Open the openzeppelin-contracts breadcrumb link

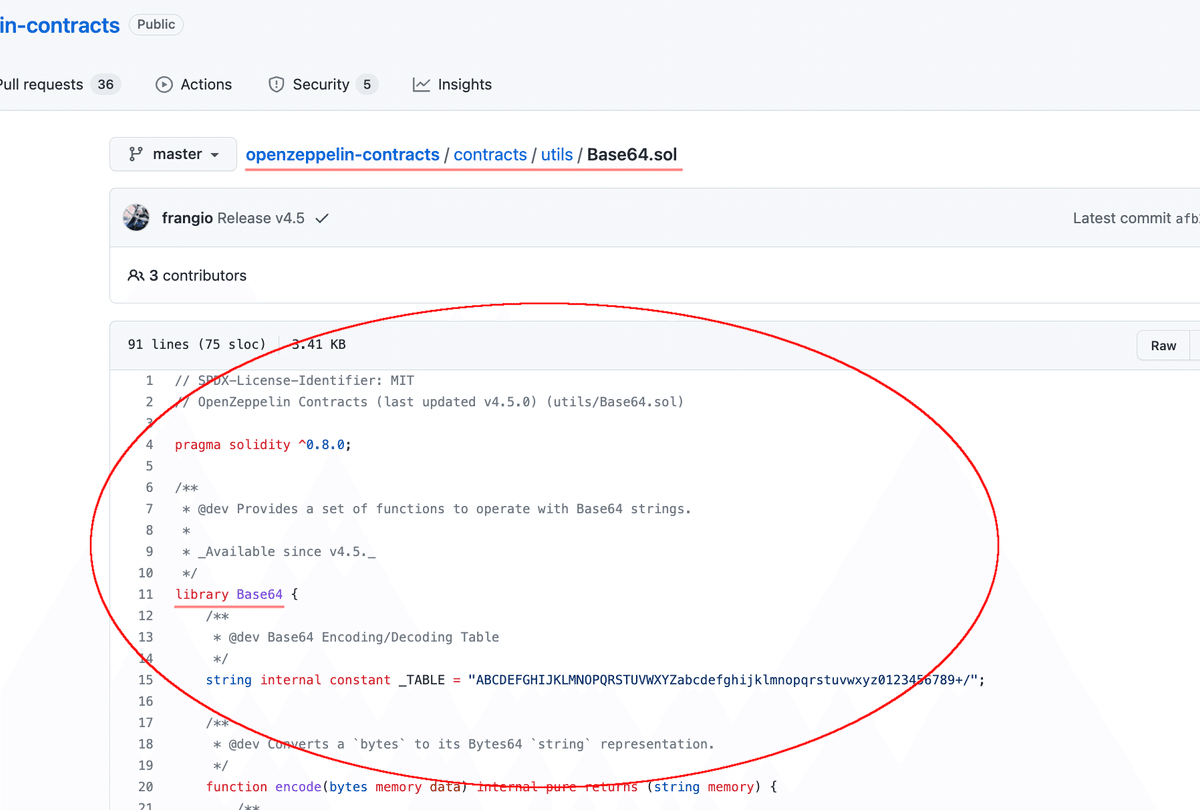(342, 155)
